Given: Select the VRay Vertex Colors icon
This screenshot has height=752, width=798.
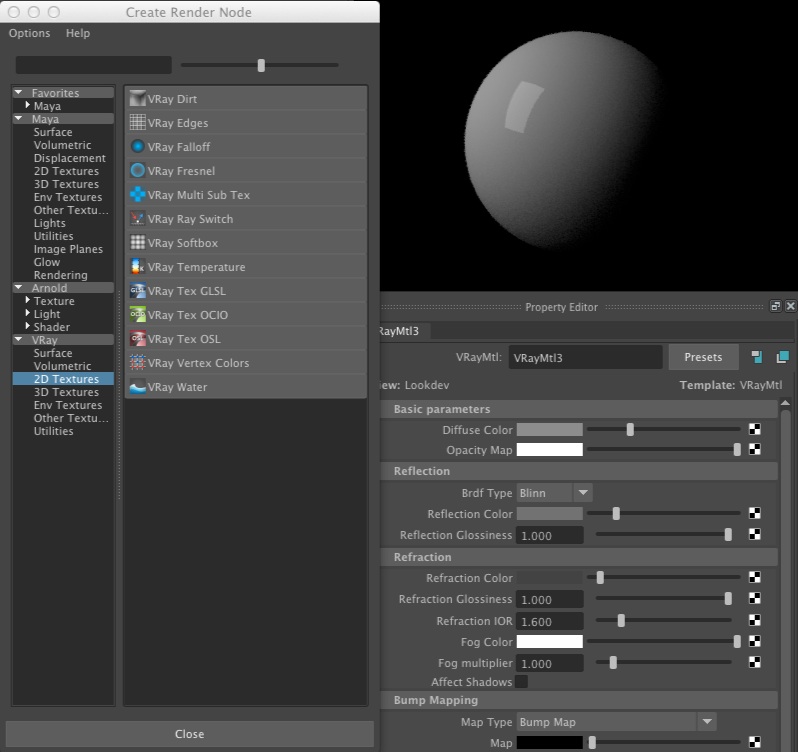Looking at the screenshot, I should [x=137, y=363].
